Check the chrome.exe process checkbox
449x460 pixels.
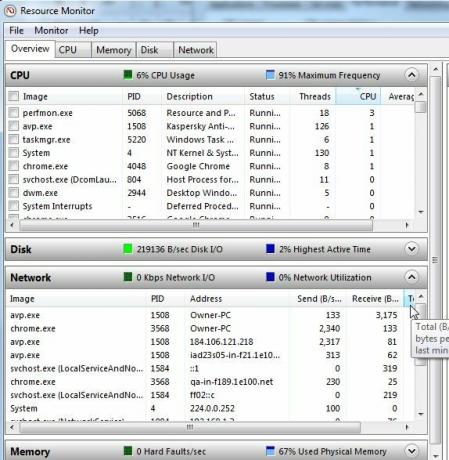[x=14, y=166]
